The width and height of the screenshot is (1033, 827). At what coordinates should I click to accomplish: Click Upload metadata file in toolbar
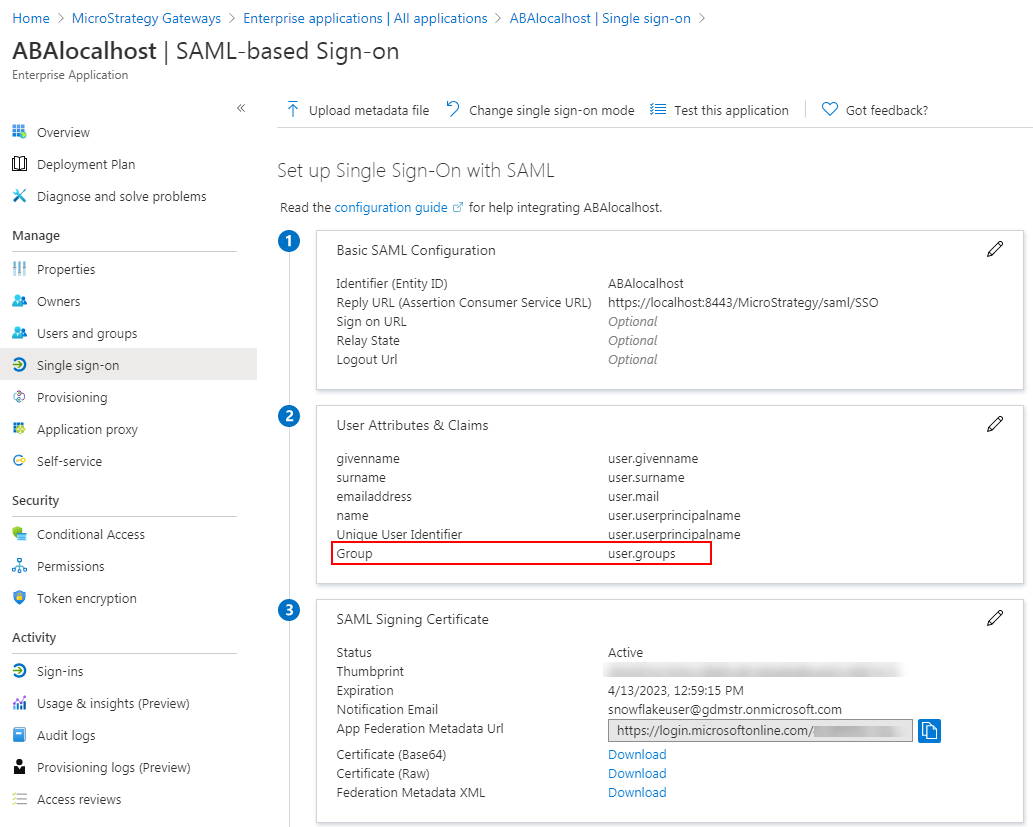click(358, 110)
